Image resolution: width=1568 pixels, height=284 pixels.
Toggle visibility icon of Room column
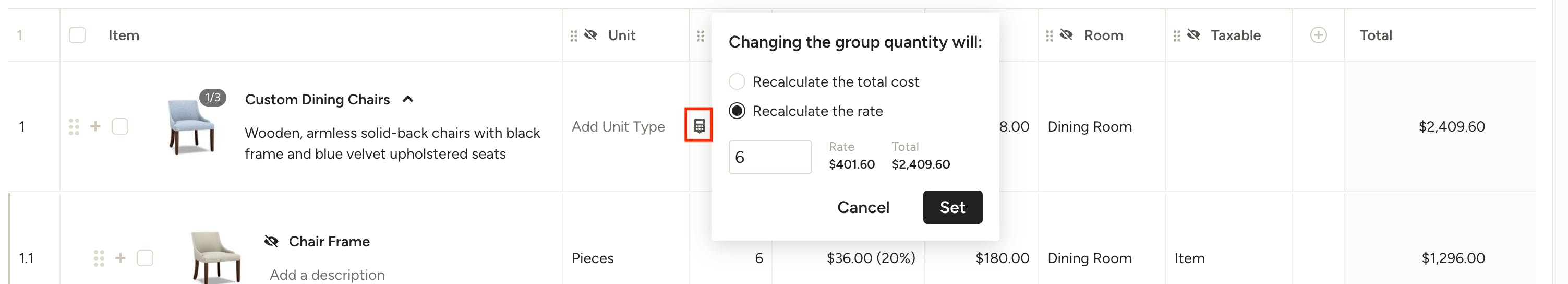pyautogui.click(x=1066, y=35)
